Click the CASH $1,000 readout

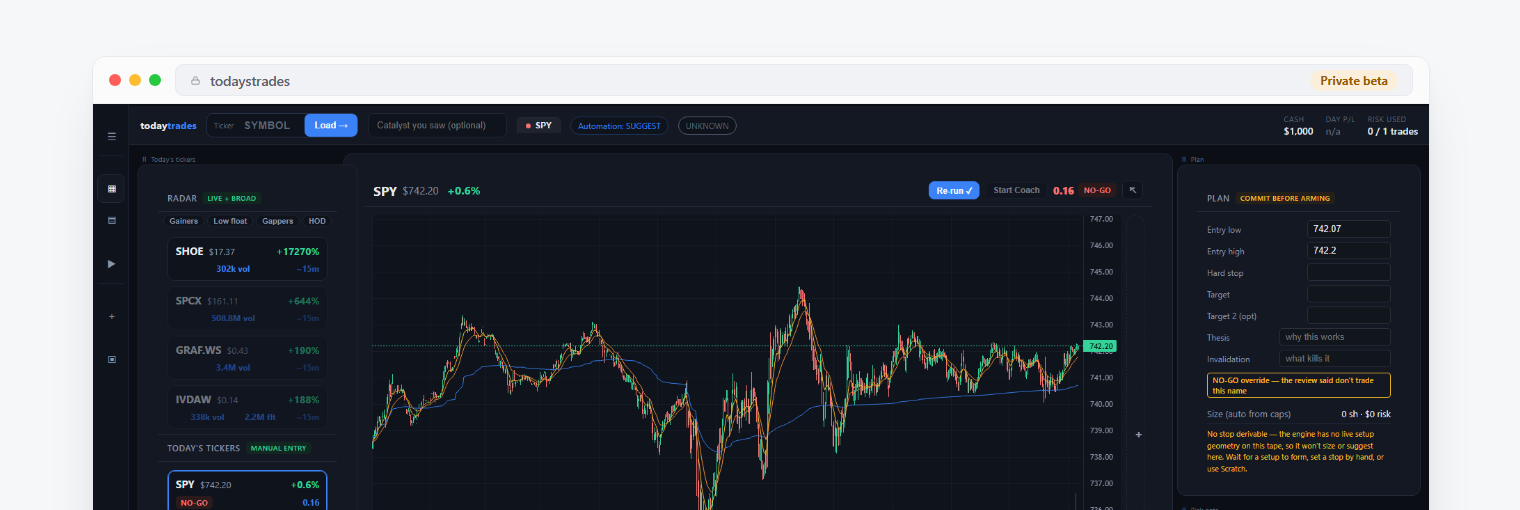tap(1298, 125)
